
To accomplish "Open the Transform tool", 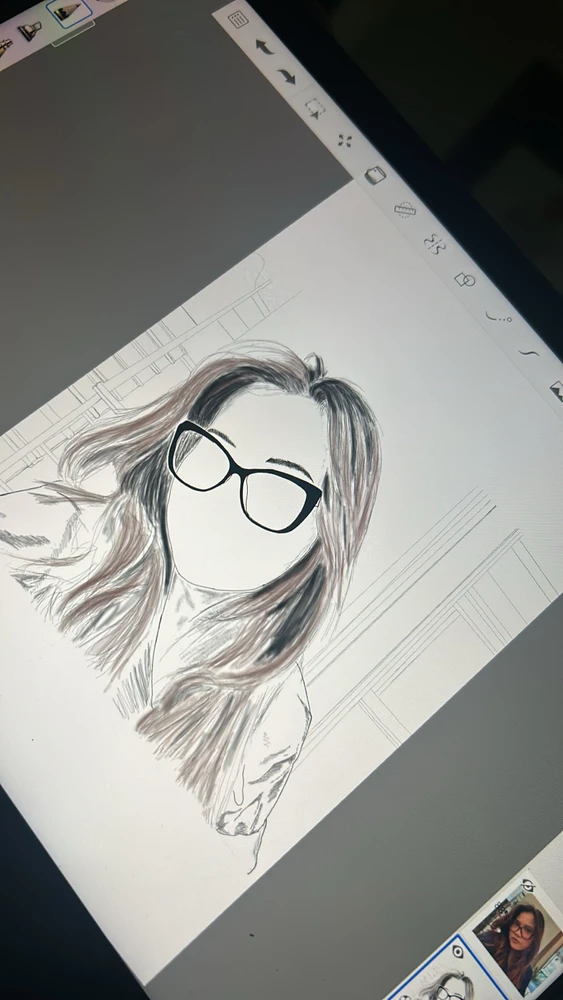I will (344, 141).
